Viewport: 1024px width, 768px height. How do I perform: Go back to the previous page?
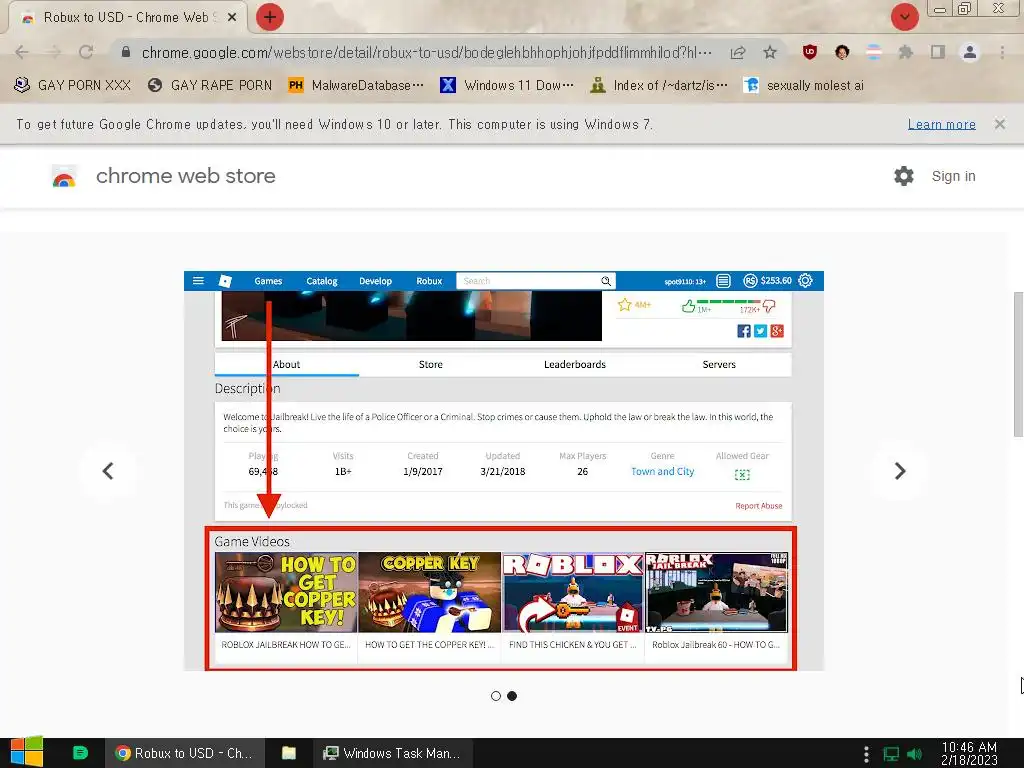pyautogui.click(x=22, y=52)
